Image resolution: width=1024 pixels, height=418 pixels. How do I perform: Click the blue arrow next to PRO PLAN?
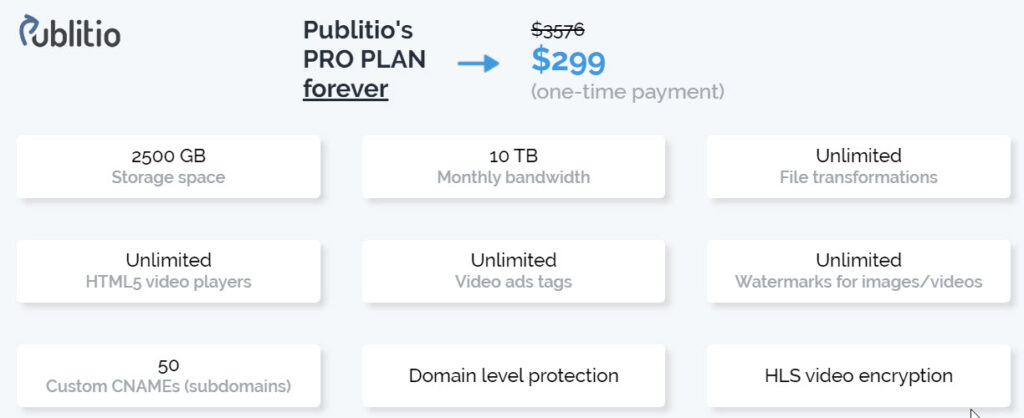pos(478,64)
